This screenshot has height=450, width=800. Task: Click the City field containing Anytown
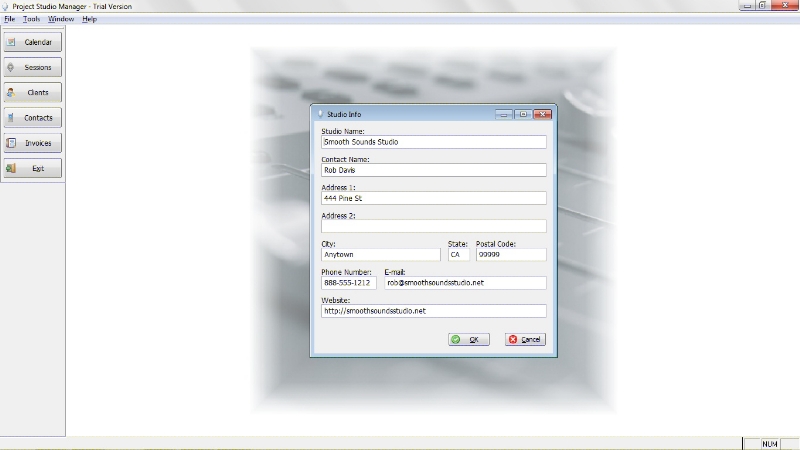pyautogui.click(x=380, y=255)
